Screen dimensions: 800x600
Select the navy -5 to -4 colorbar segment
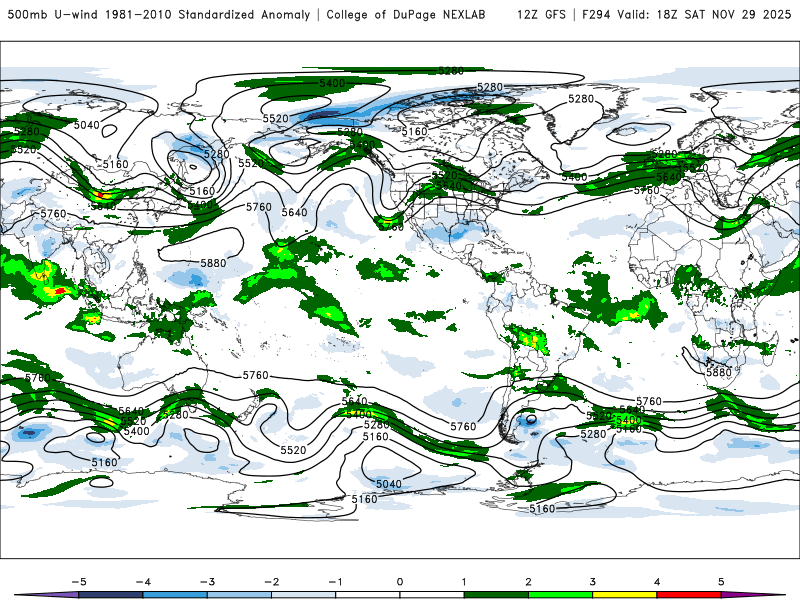(x=111, y=595)
